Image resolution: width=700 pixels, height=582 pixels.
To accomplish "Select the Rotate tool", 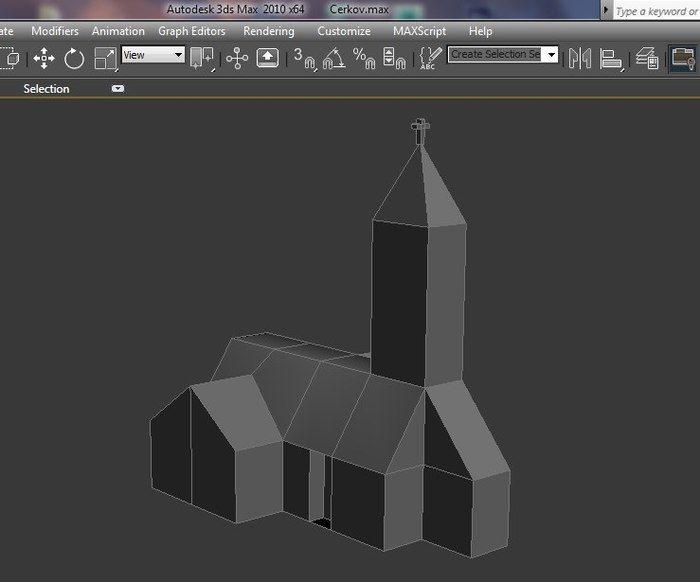I will point(74,59).
